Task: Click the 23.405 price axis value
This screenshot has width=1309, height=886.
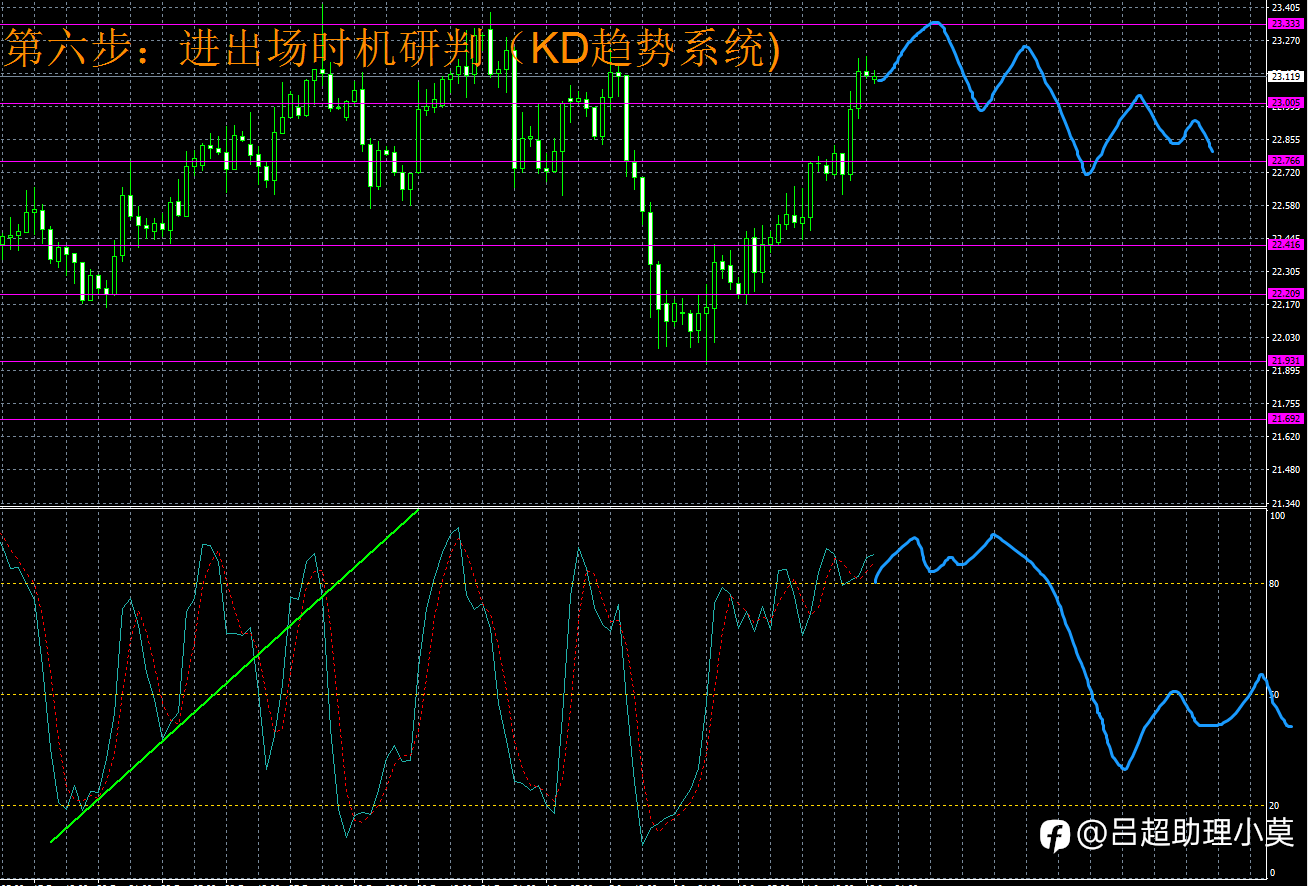Action: pyautogui.click(x=1285, y=7)
